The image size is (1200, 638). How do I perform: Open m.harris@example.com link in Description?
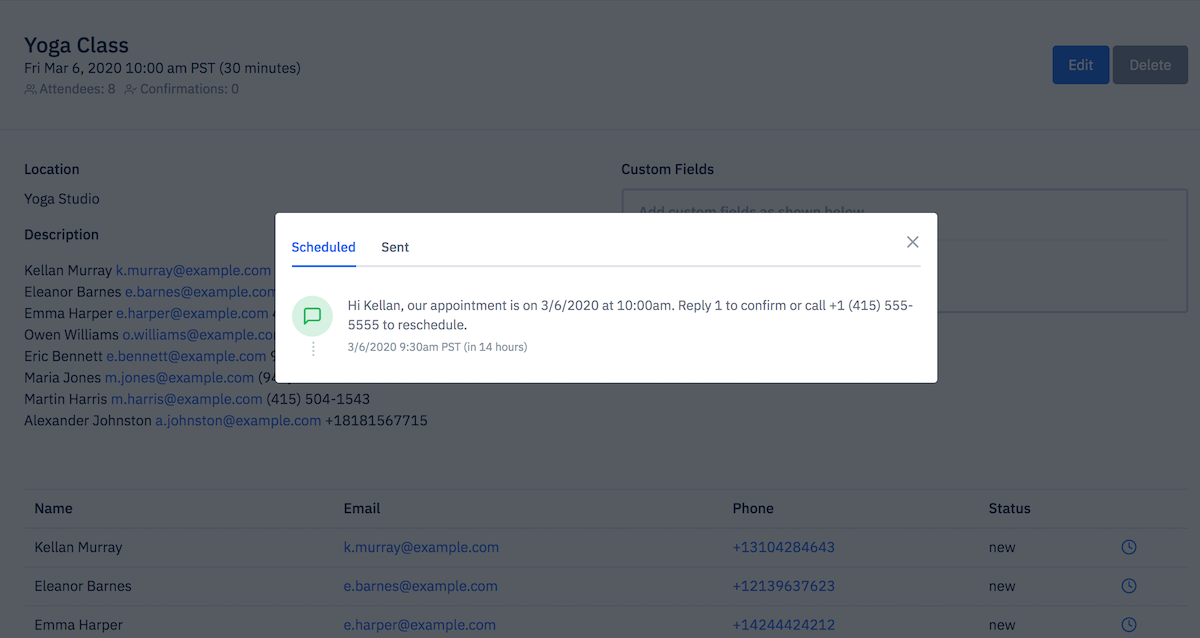click(186, 399)
